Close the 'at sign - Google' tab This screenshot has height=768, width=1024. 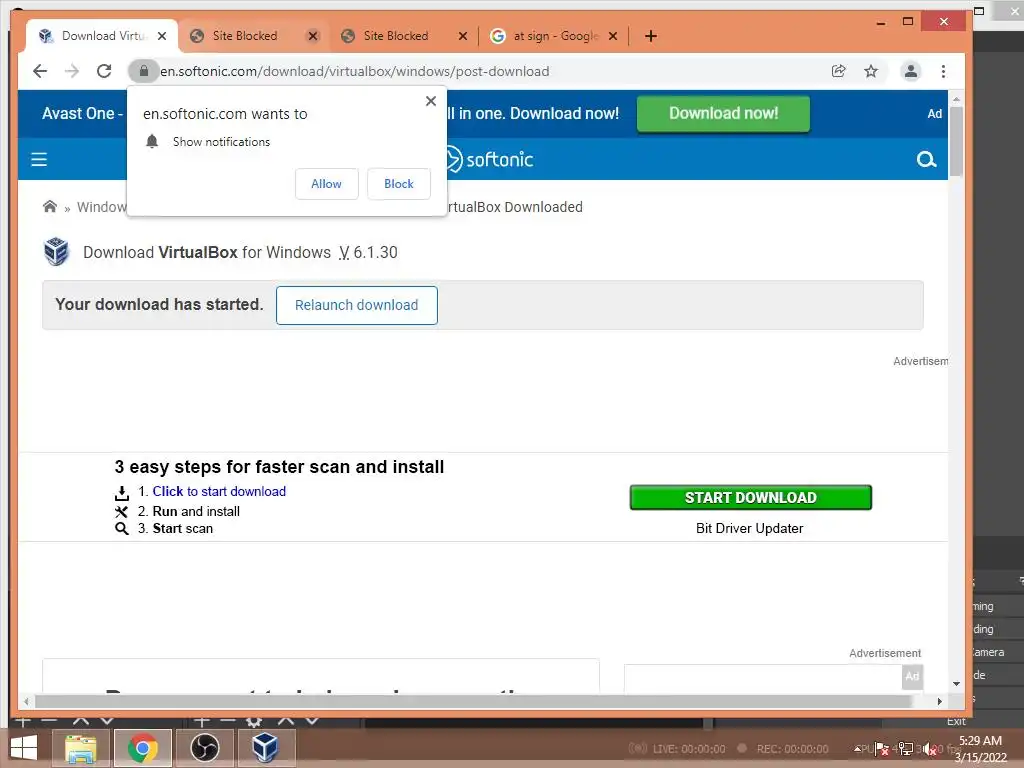613,36
